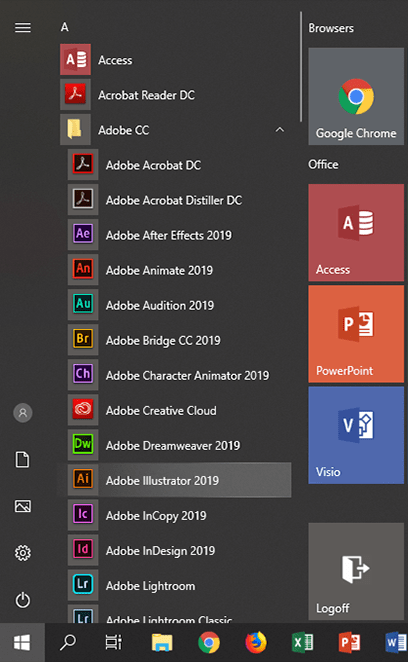Launch Adobe Acrobat DC

(x=175, y=165)
